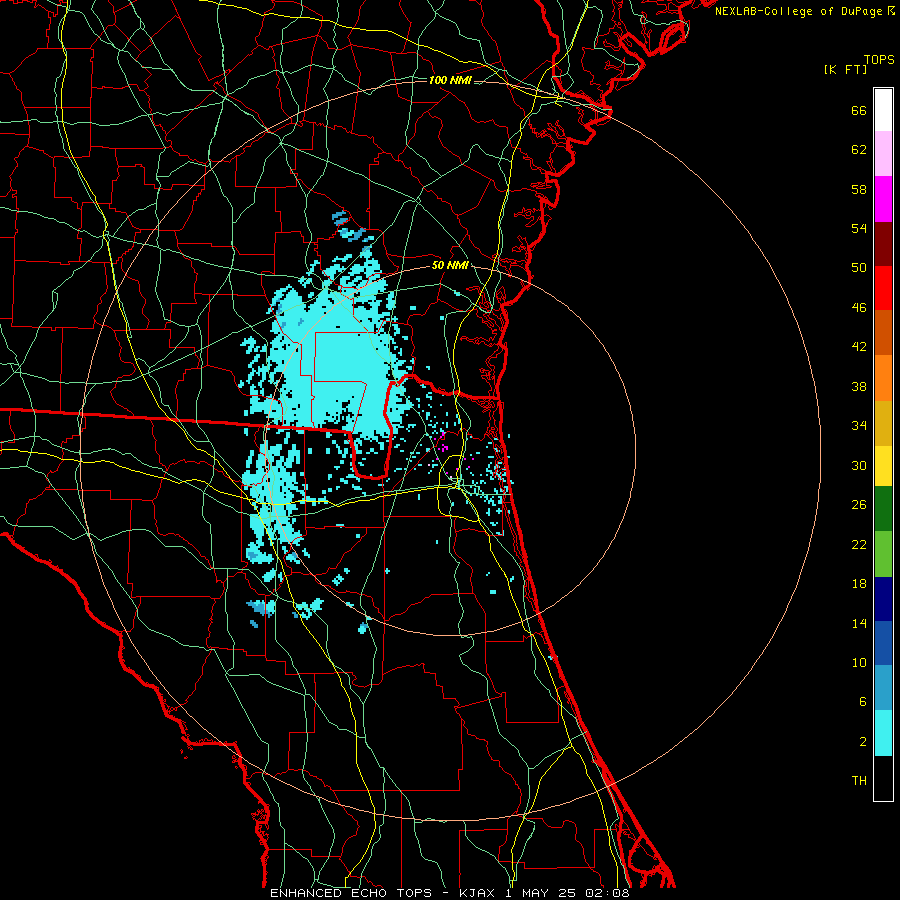The image size is (900, 900).
Task: Select the legend value "62"
Action: (x=859, y=150)
